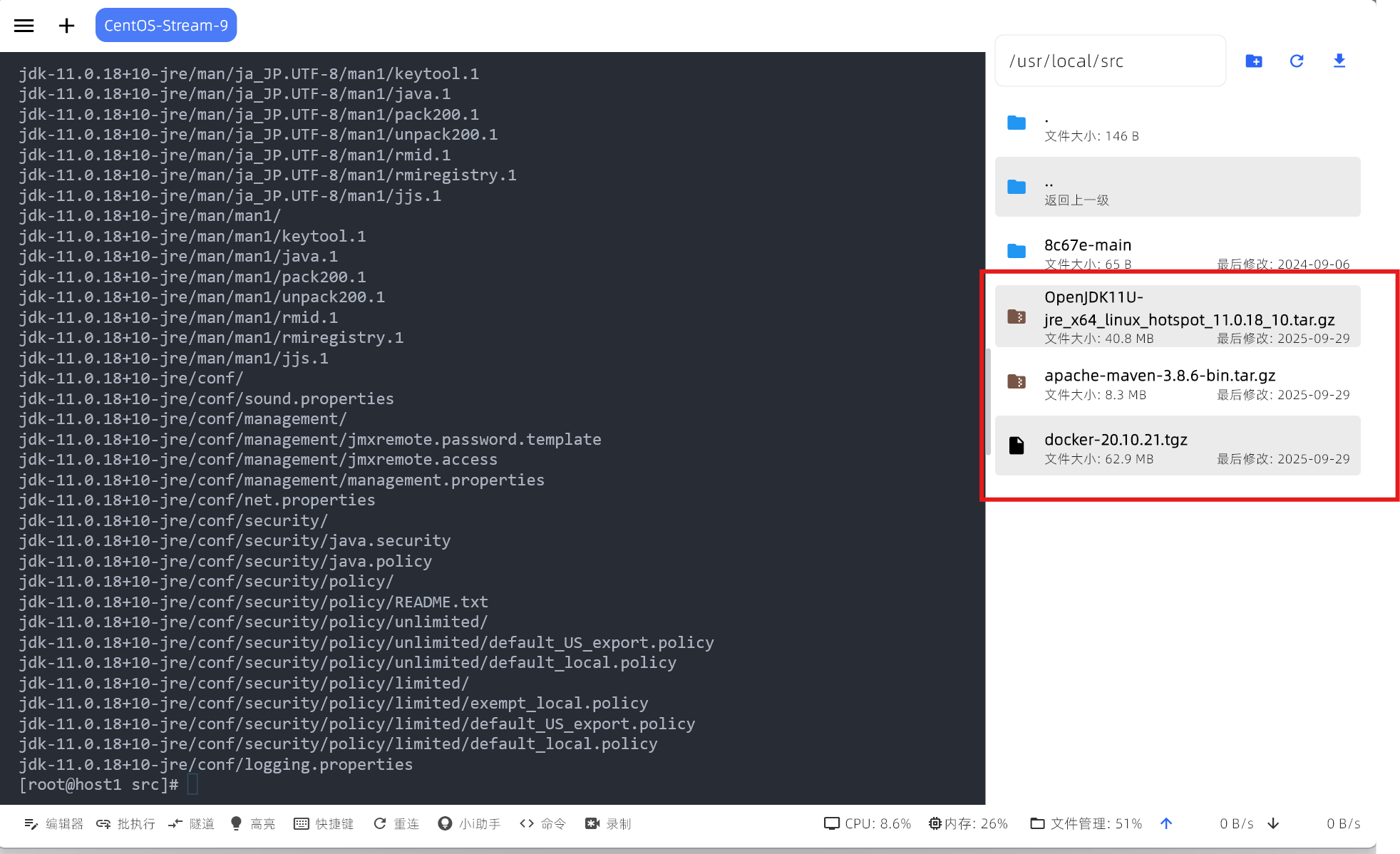This screenshot has width=1400, height=854.
Task: Click the current-directory folder icon
Action: pos(1016,123)
